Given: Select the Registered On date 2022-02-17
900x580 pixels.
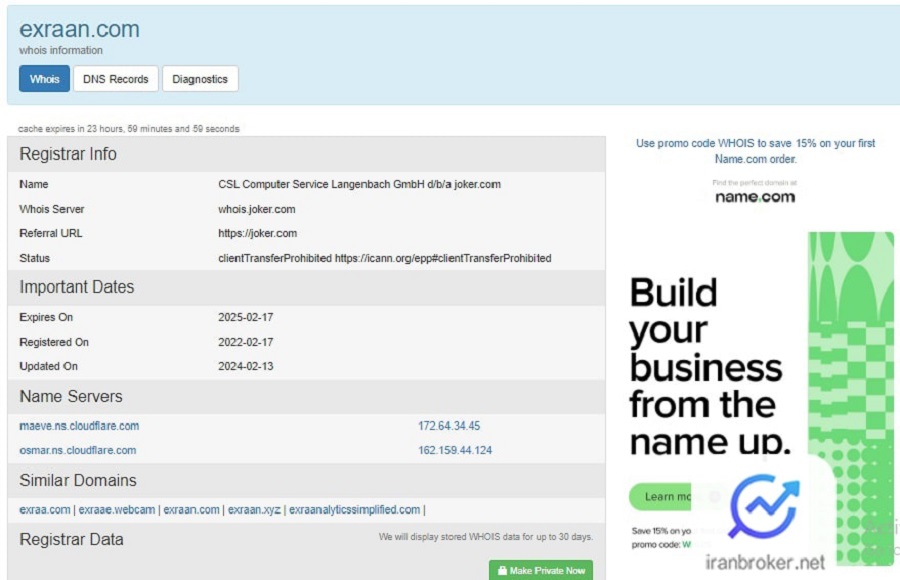Looking at the screenshot, I should click(x=246, y=342).
